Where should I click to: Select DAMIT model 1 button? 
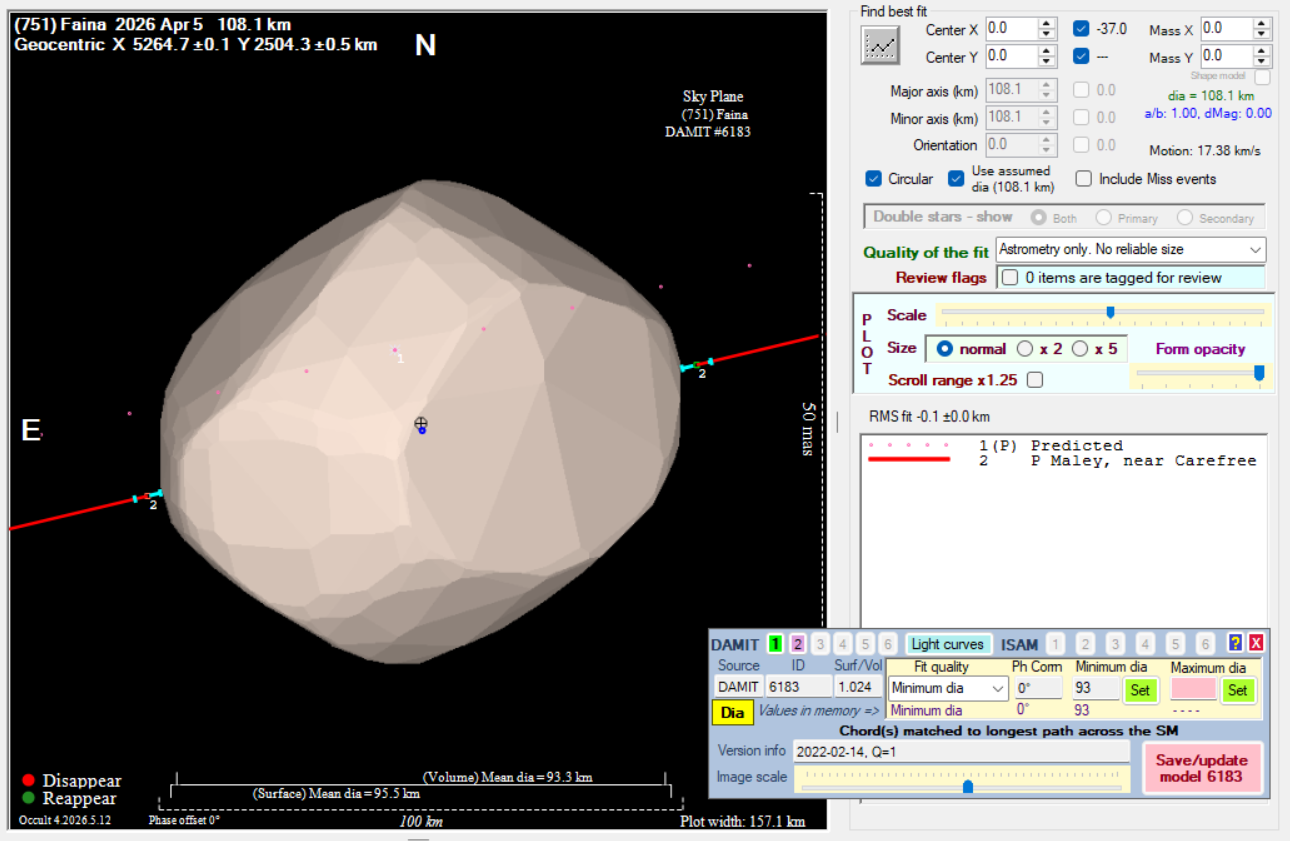pos(775,644)
